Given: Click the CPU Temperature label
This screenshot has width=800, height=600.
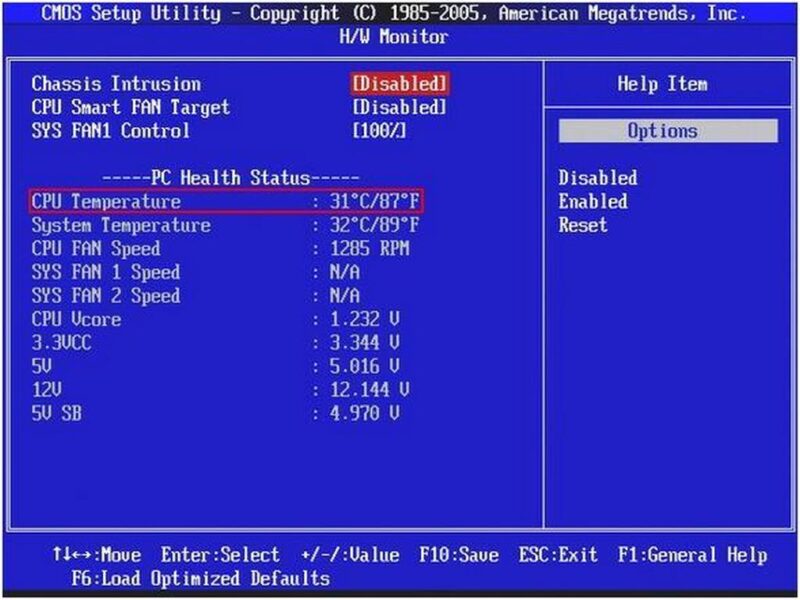Looking at the screenshot, I should tap(106, 202).
